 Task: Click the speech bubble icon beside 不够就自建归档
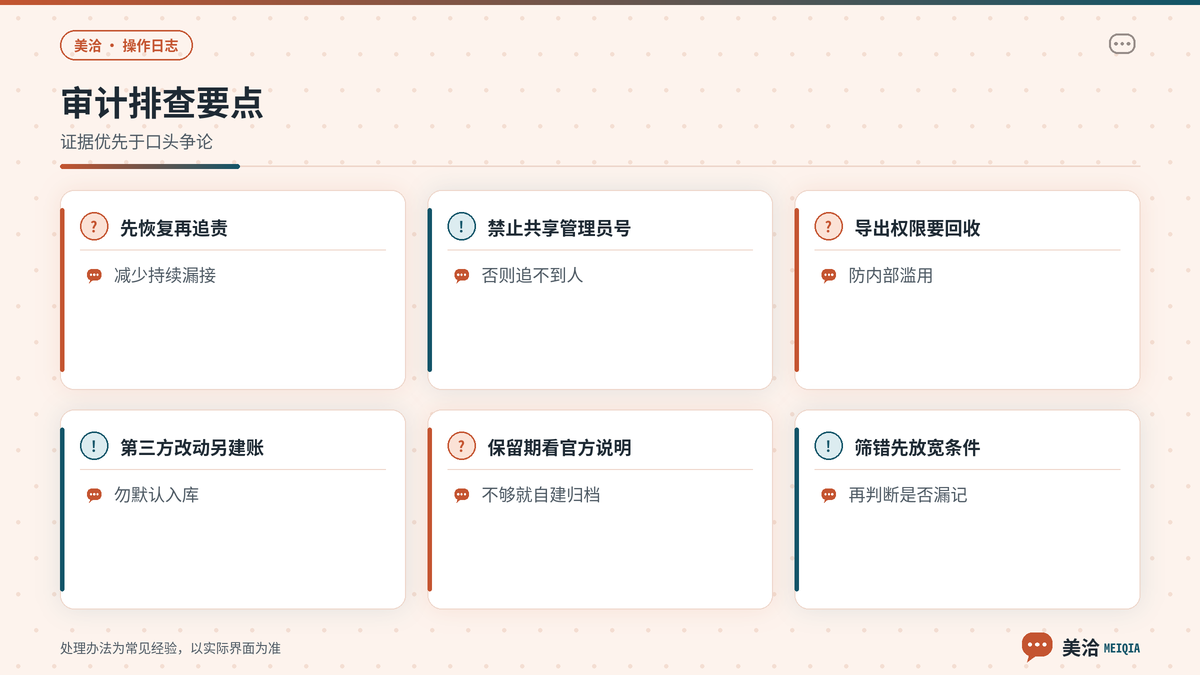pyautogui.click(x=461, y=495)
